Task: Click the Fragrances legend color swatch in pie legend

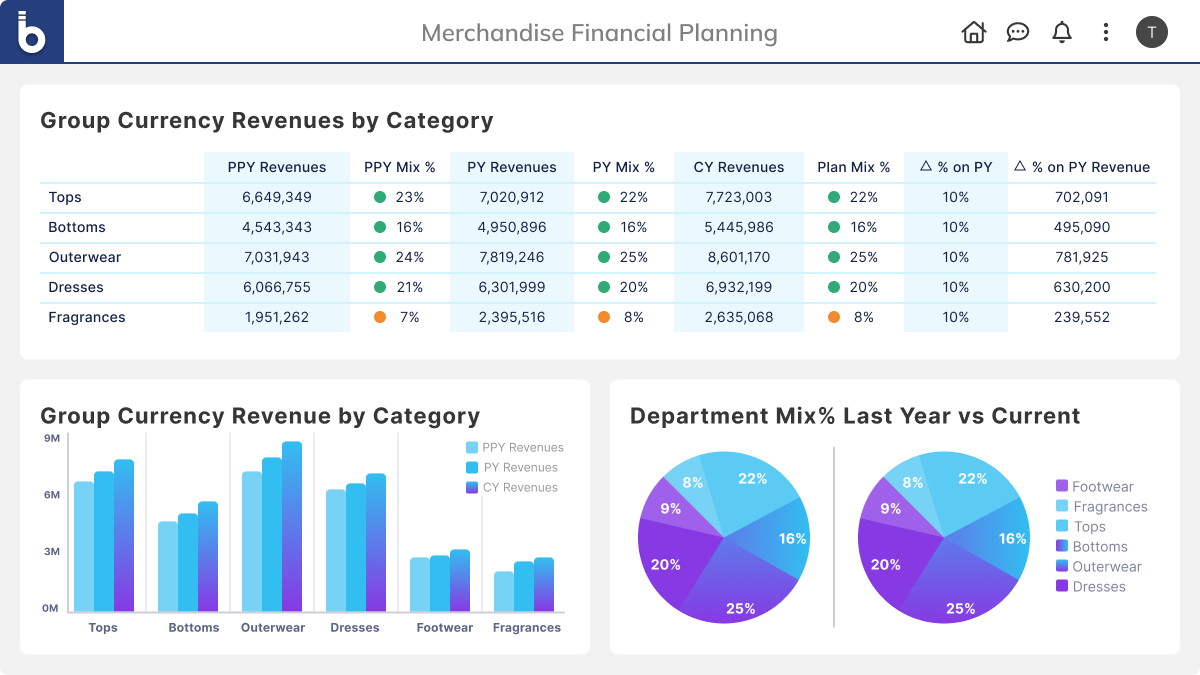Action: pyautogui.click(x=1062, y=507)
